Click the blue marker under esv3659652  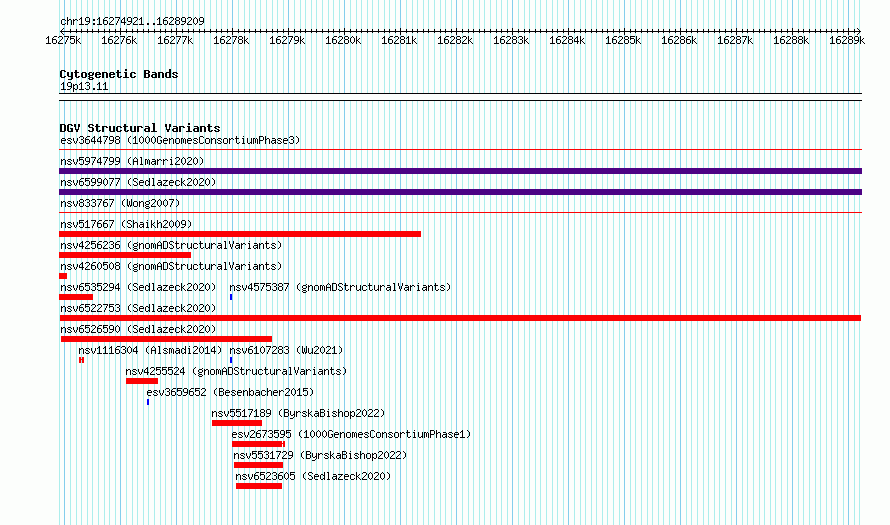(x=148, y=402)
